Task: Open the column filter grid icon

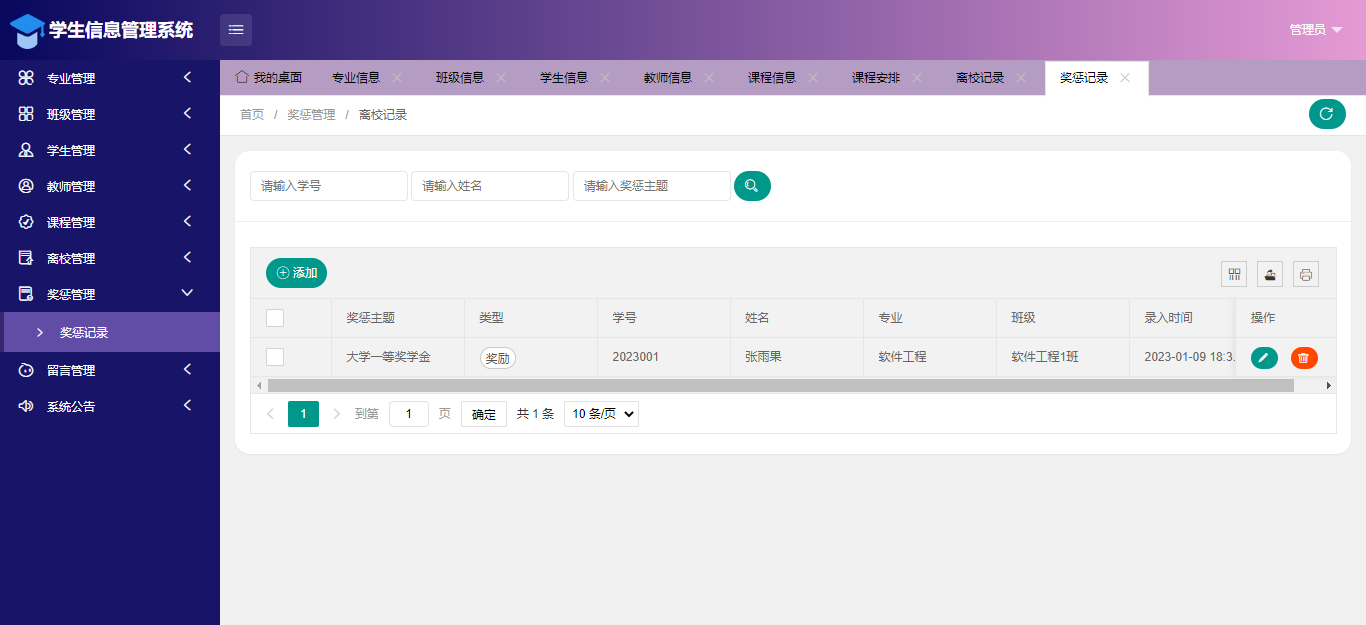Action: 1234,274
